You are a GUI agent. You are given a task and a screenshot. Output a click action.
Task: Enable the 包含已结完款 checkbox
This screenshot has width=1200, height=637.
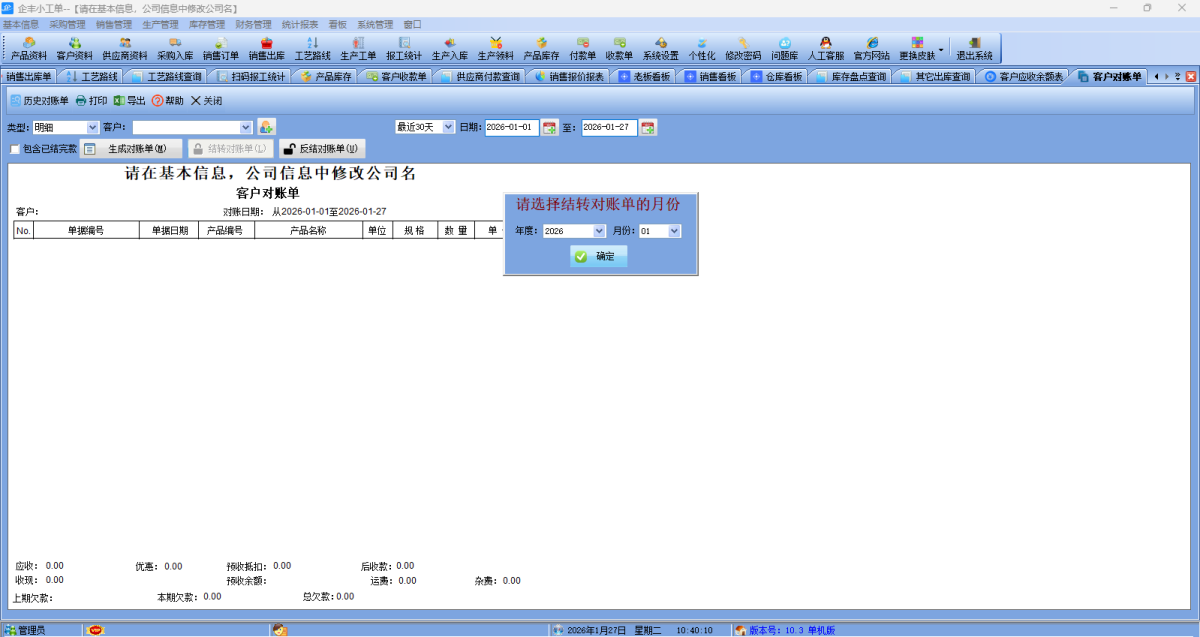pyautogui.click(x=15, y=149)
